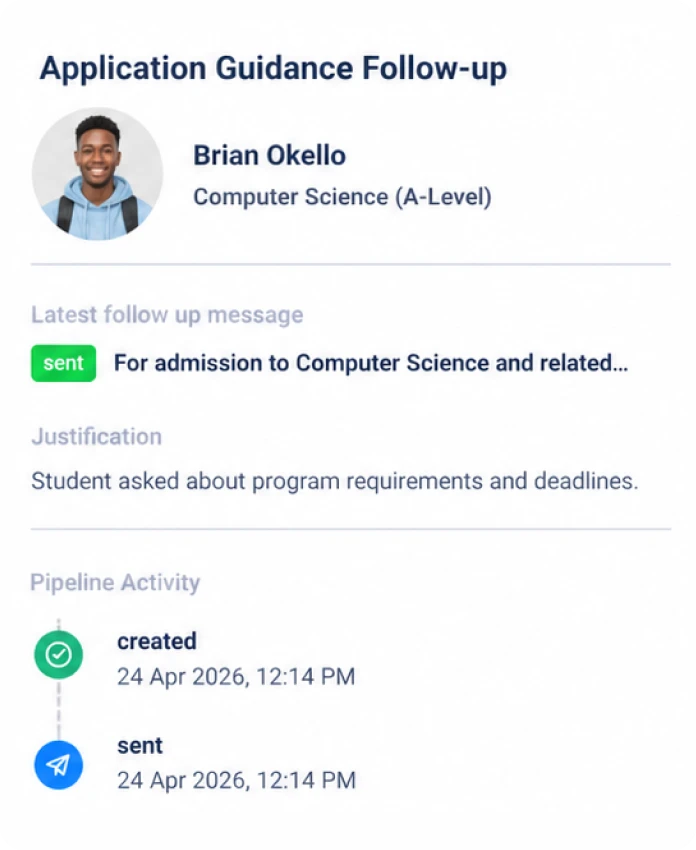The height and width of the screenshot is (850, 696).
Task: Click the created event timestamp
Action: (x=236, y=676)
